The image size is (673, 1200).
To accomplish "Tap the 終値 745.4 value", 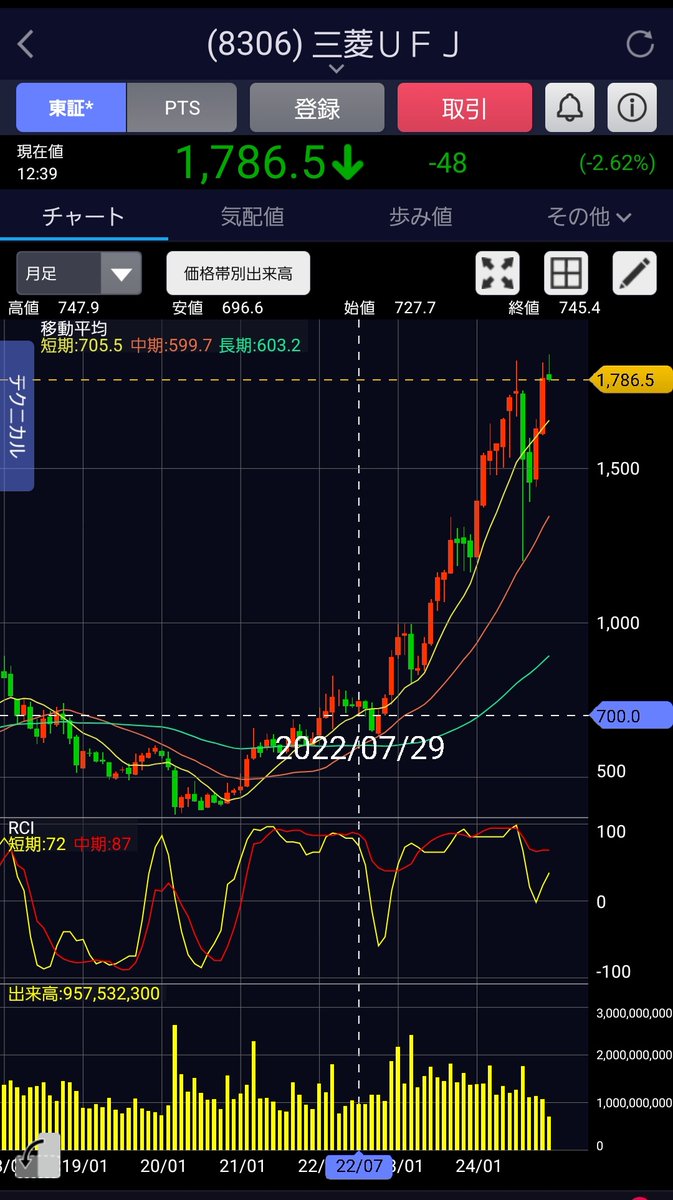I will pyautogui.click(x=554, y=308).
